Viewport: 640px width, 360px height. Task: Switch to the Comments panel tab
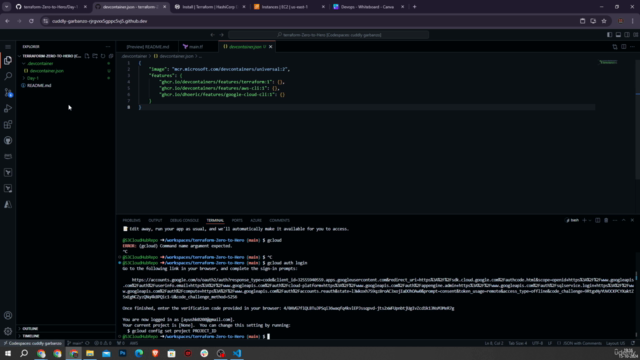coord(280,220)
